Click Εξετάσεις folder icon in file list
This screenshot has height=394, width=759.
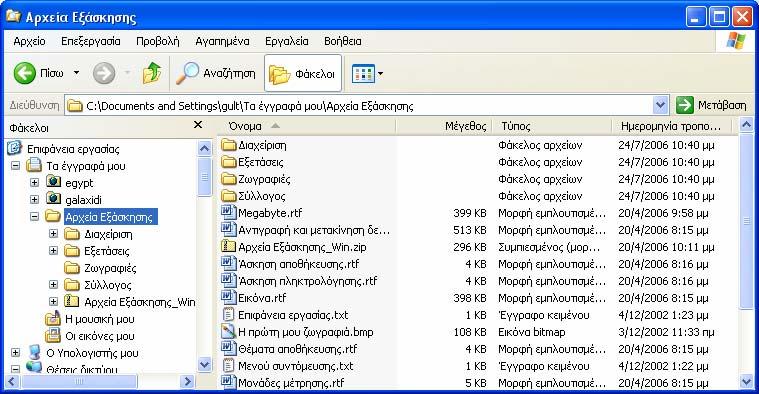point(228,162)
